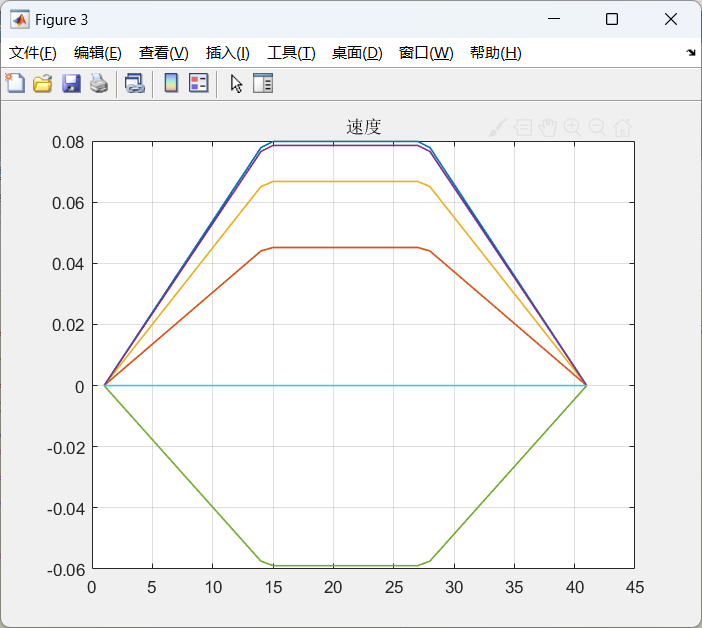
Task: Open the 查看(V) menu
Action: [163, 53]
